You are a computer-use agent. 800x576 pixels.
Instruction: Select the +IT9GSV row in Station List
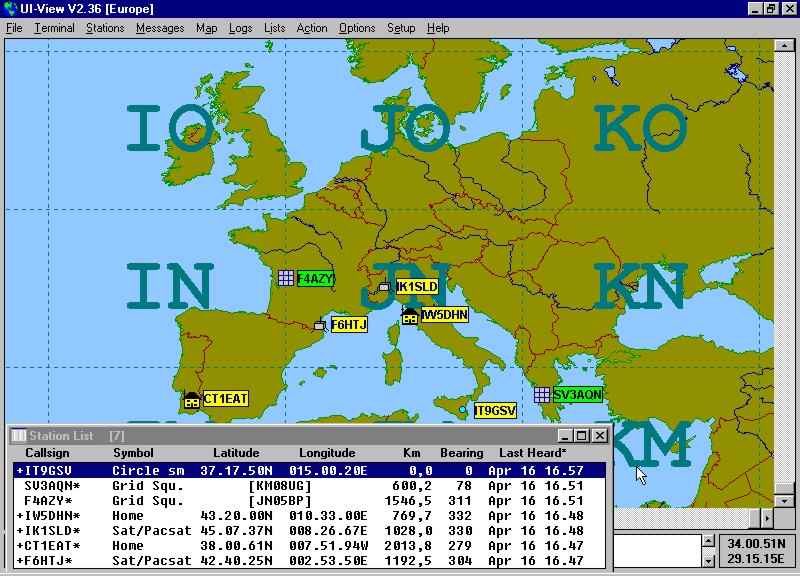[310, 470]
